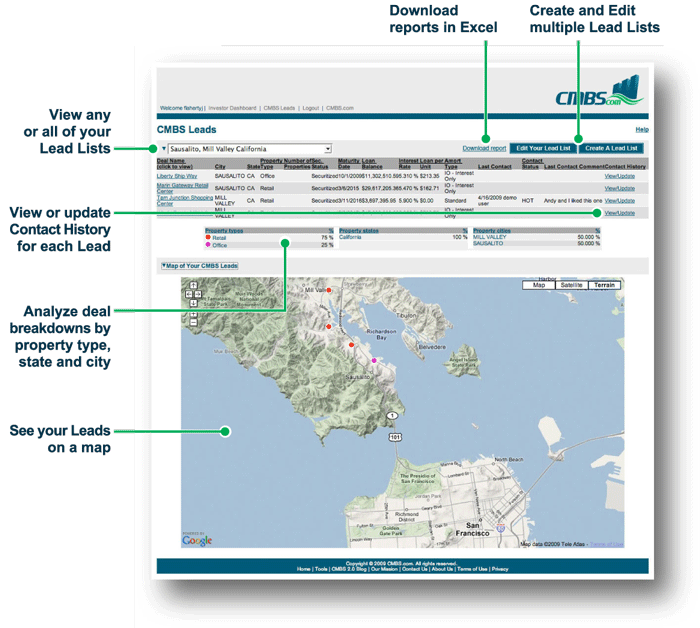Sort by the City column header
Image resolution: width=700 pixels, height=628 pixels.
pyautogui.click(x=220, y=166)
